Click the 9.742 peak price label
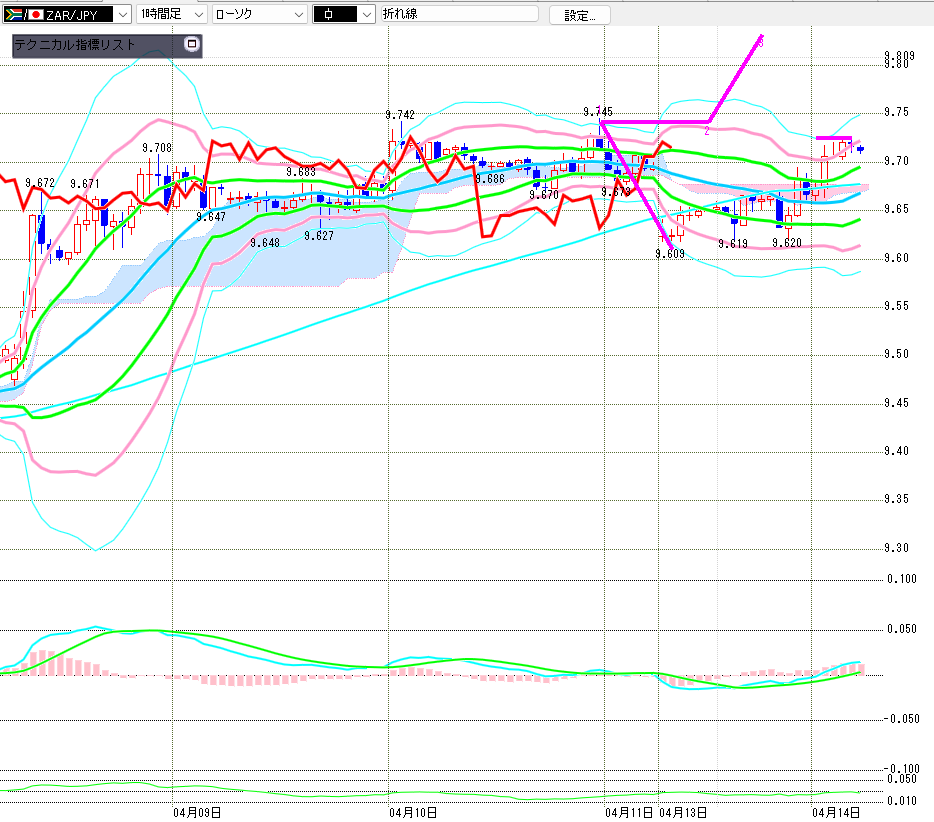Image resolution: width=934 pixels, height=822 pixels. tap(400, 115)
